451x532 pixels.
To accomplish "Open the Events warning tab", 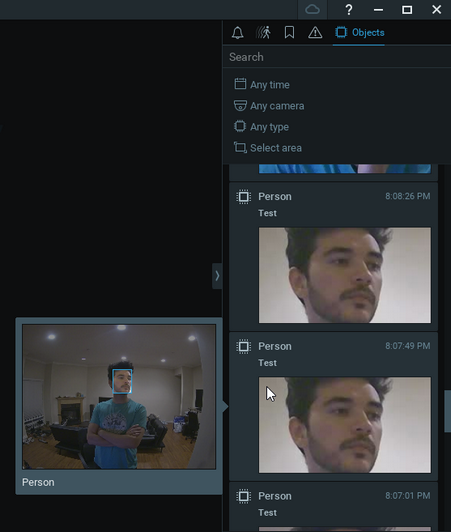I will [315, 33].
